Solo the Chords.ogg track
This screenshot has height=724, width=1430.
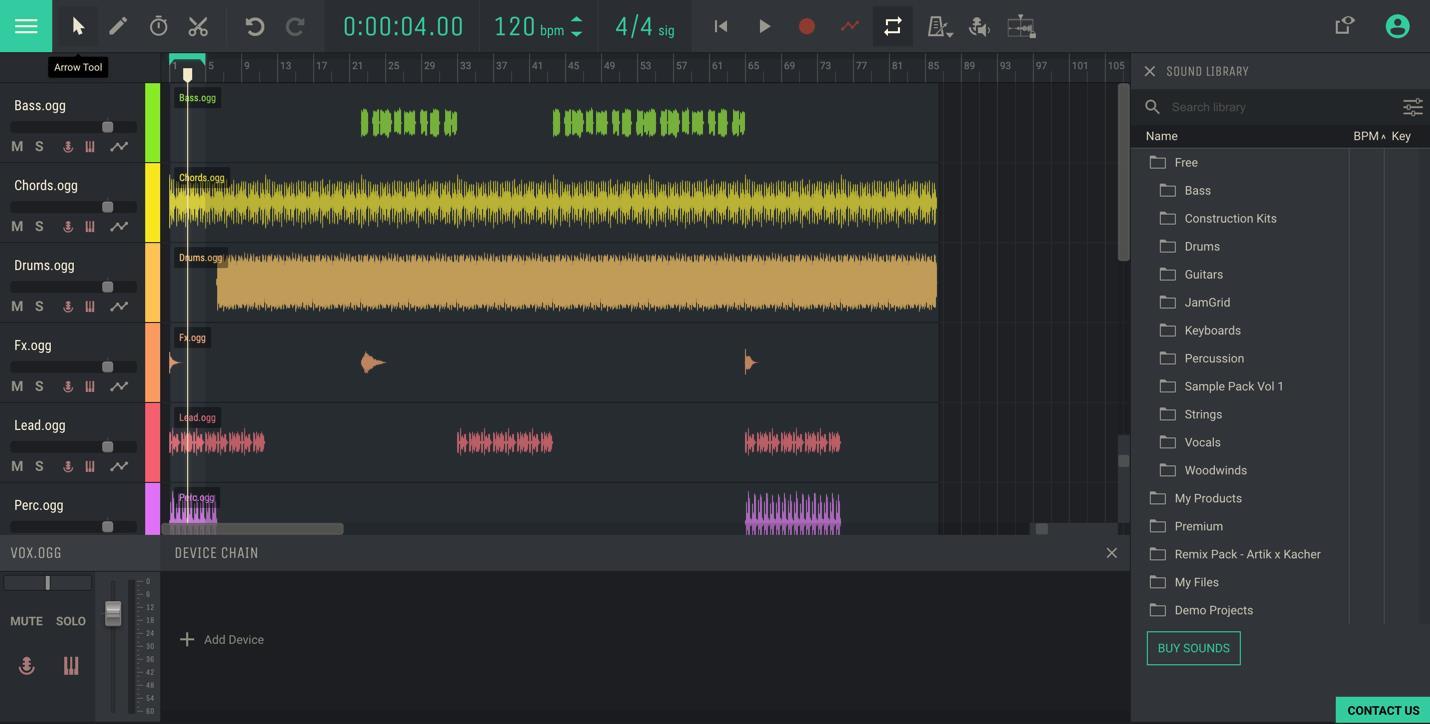pos(39,226)
